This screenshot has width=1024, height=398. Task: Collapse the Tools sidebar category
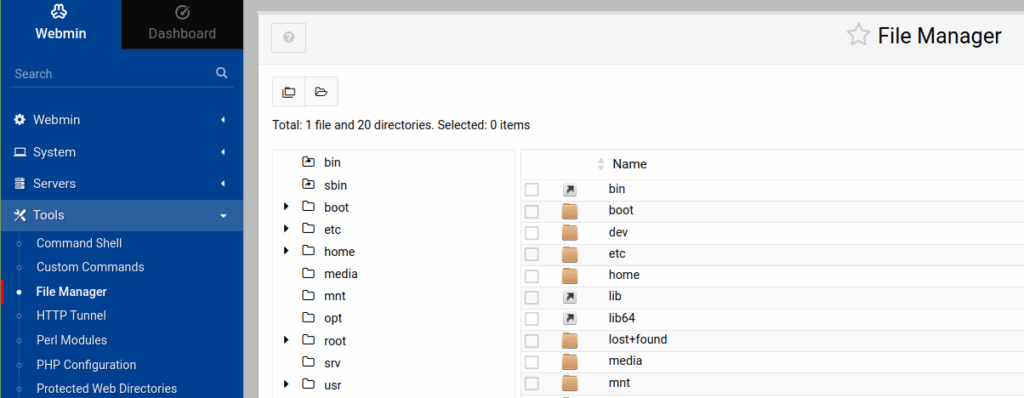tap(121, 215)
